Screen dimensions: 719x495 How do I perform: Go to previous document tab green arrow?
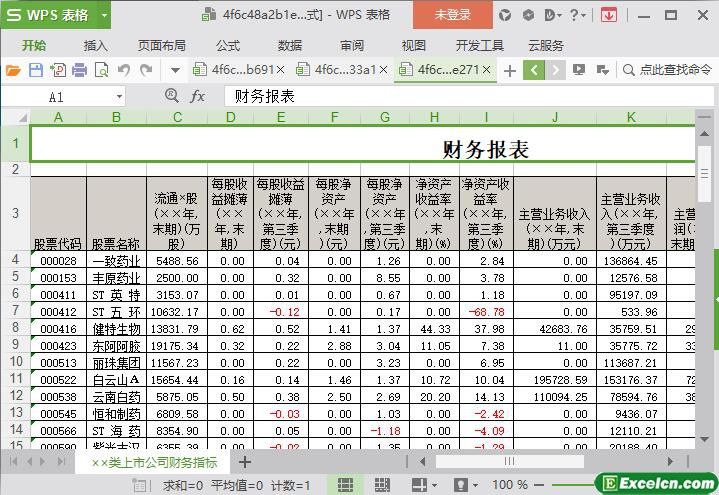[x=534, y=70]
